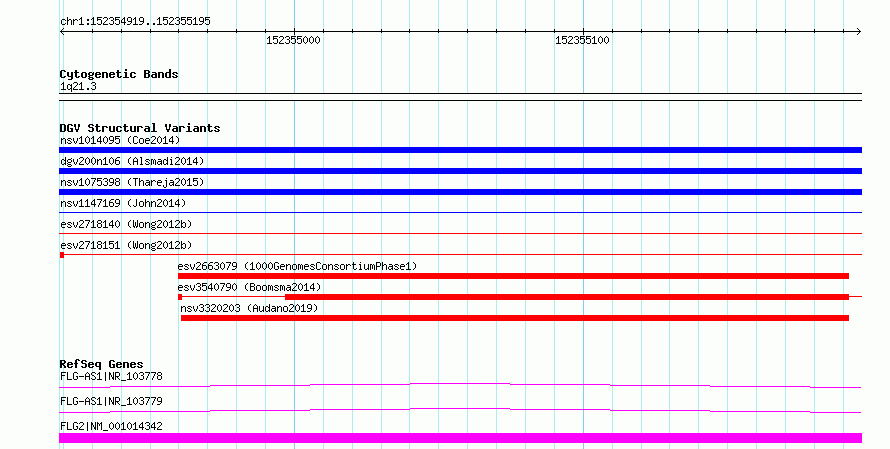Open esv2663079 (1000GenomesConsortiumPhase1) label
Image resolution: width=890 pixels, height=449 pixels.
point(297,266)
